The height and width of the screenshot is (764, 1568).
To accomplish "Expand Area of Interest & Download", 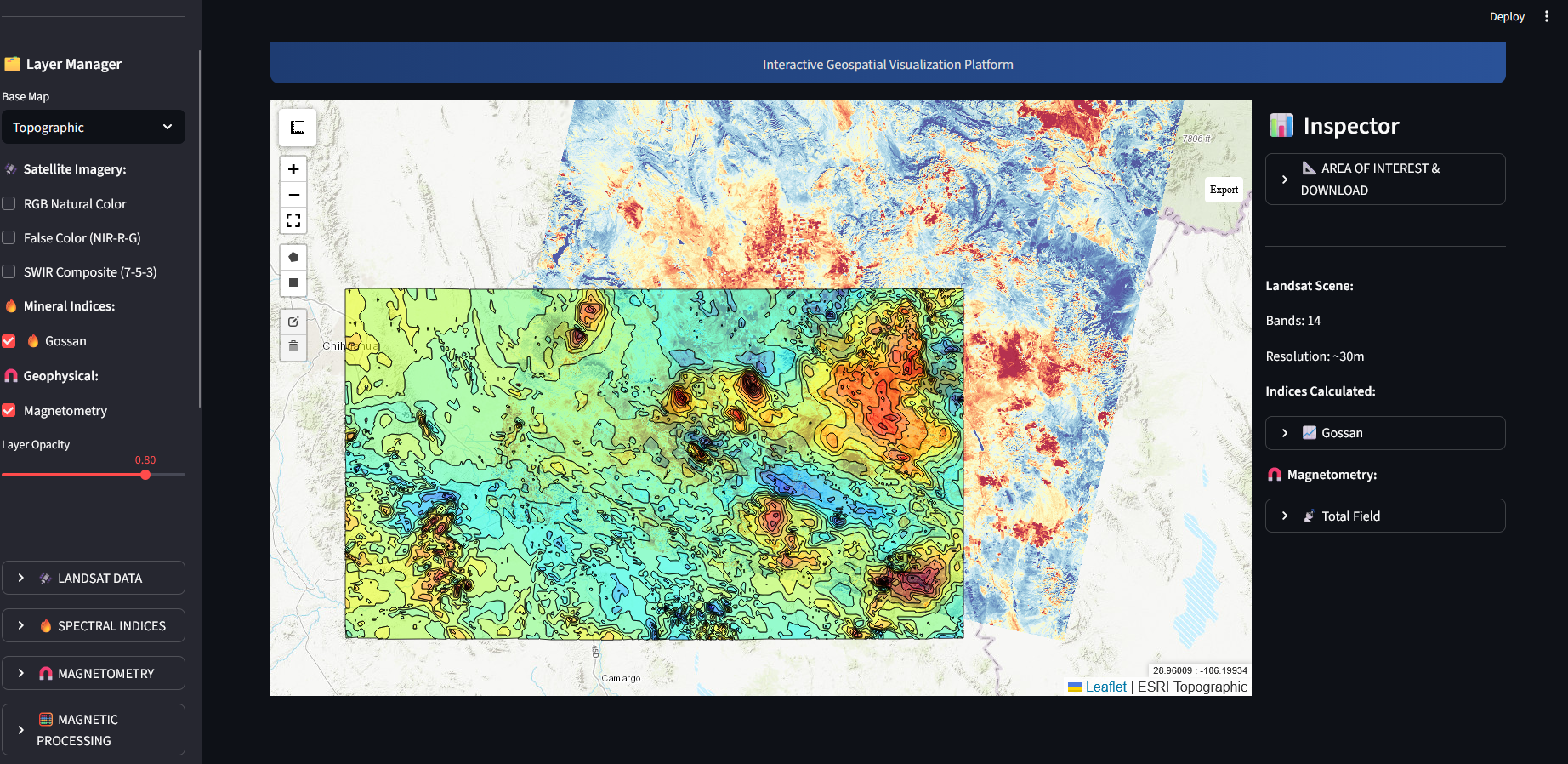I will coord(1384,180).
